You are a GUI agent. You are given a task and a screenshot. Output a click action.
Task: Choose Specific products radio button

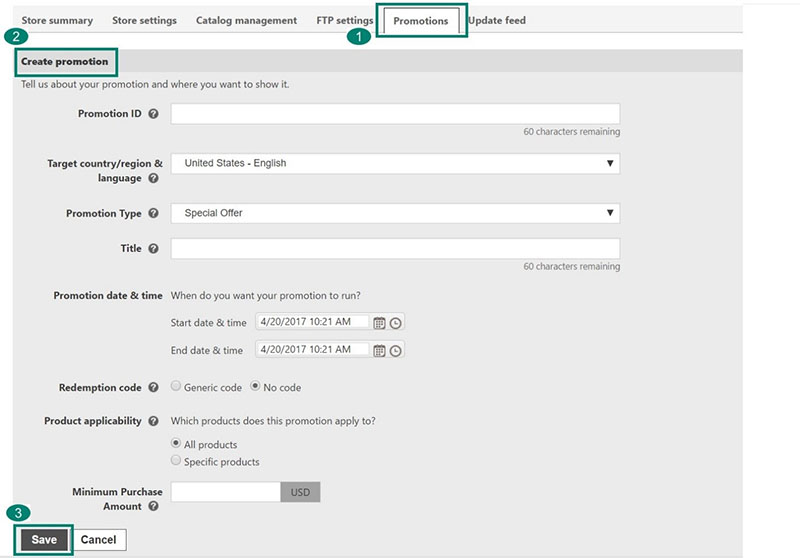point(176,460)
